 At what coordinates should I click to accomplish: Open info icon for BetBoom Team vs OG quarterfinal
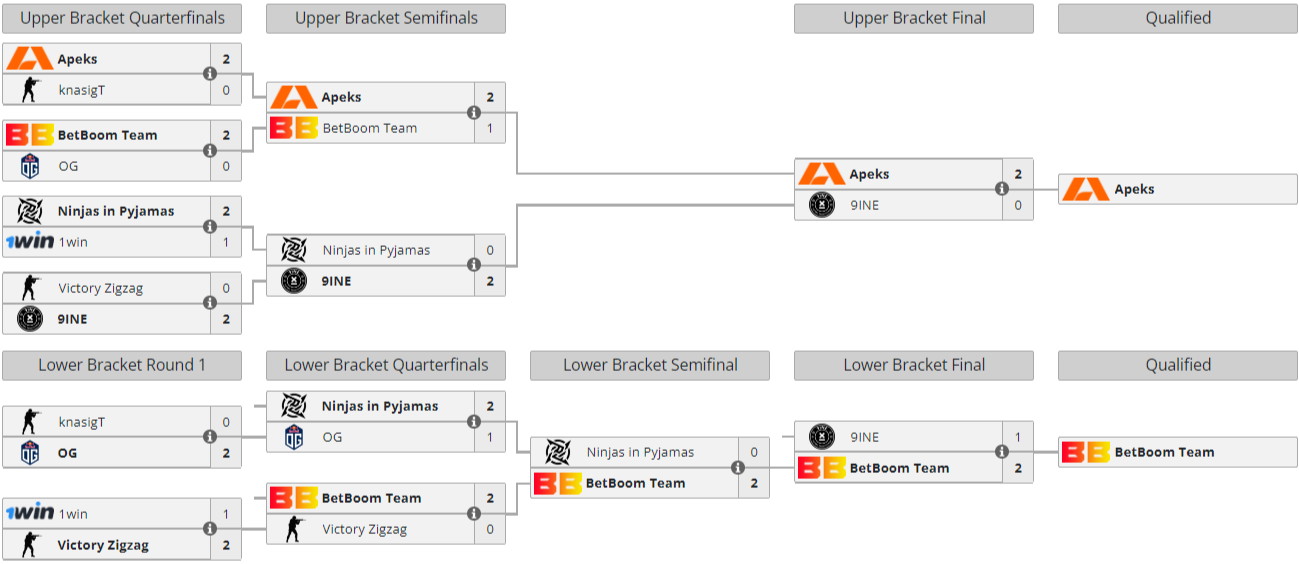click(210, 150)
